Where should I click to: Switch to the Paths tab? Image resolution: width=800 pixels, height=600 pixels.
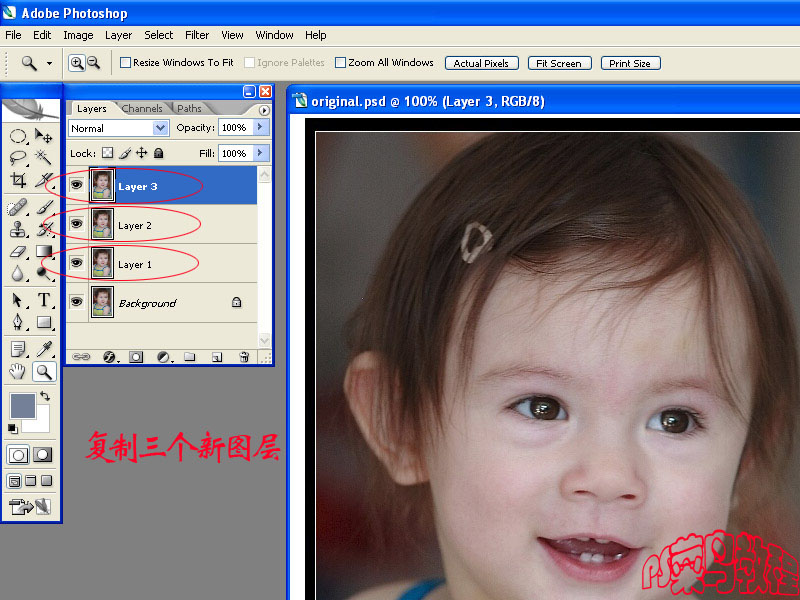coord(189,108)
